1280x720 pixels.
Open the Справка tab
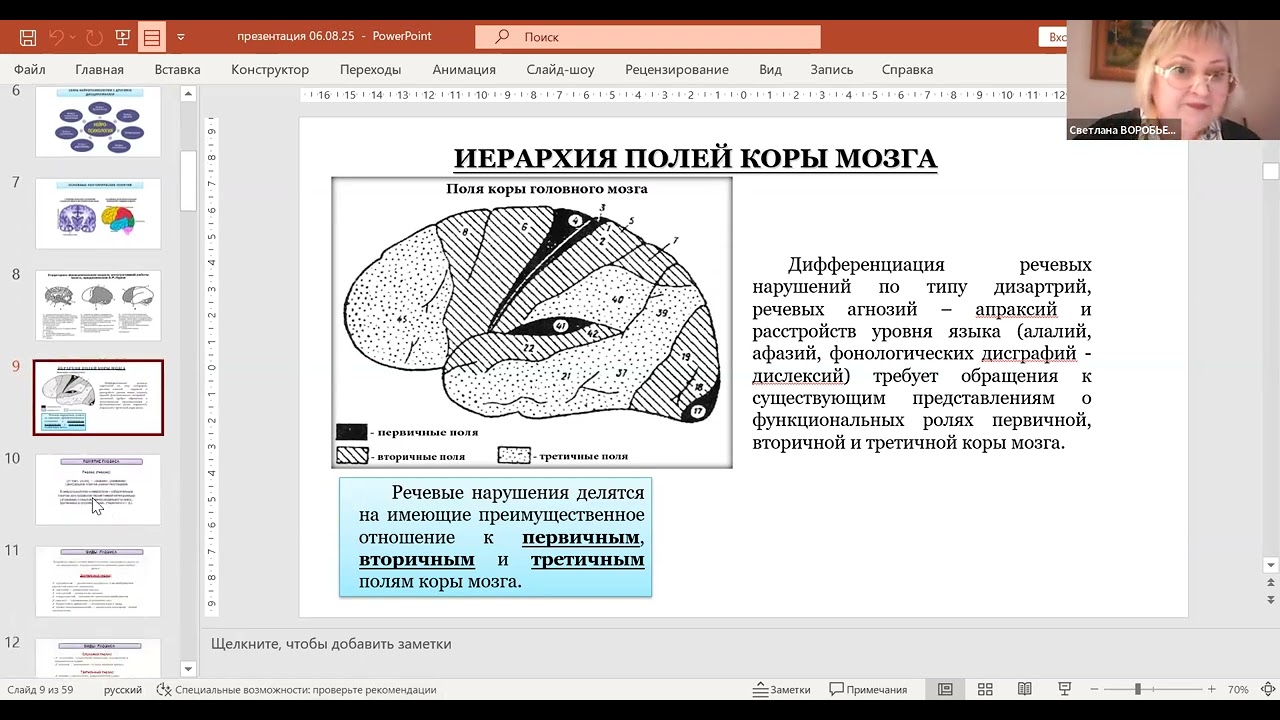point(907,70)
